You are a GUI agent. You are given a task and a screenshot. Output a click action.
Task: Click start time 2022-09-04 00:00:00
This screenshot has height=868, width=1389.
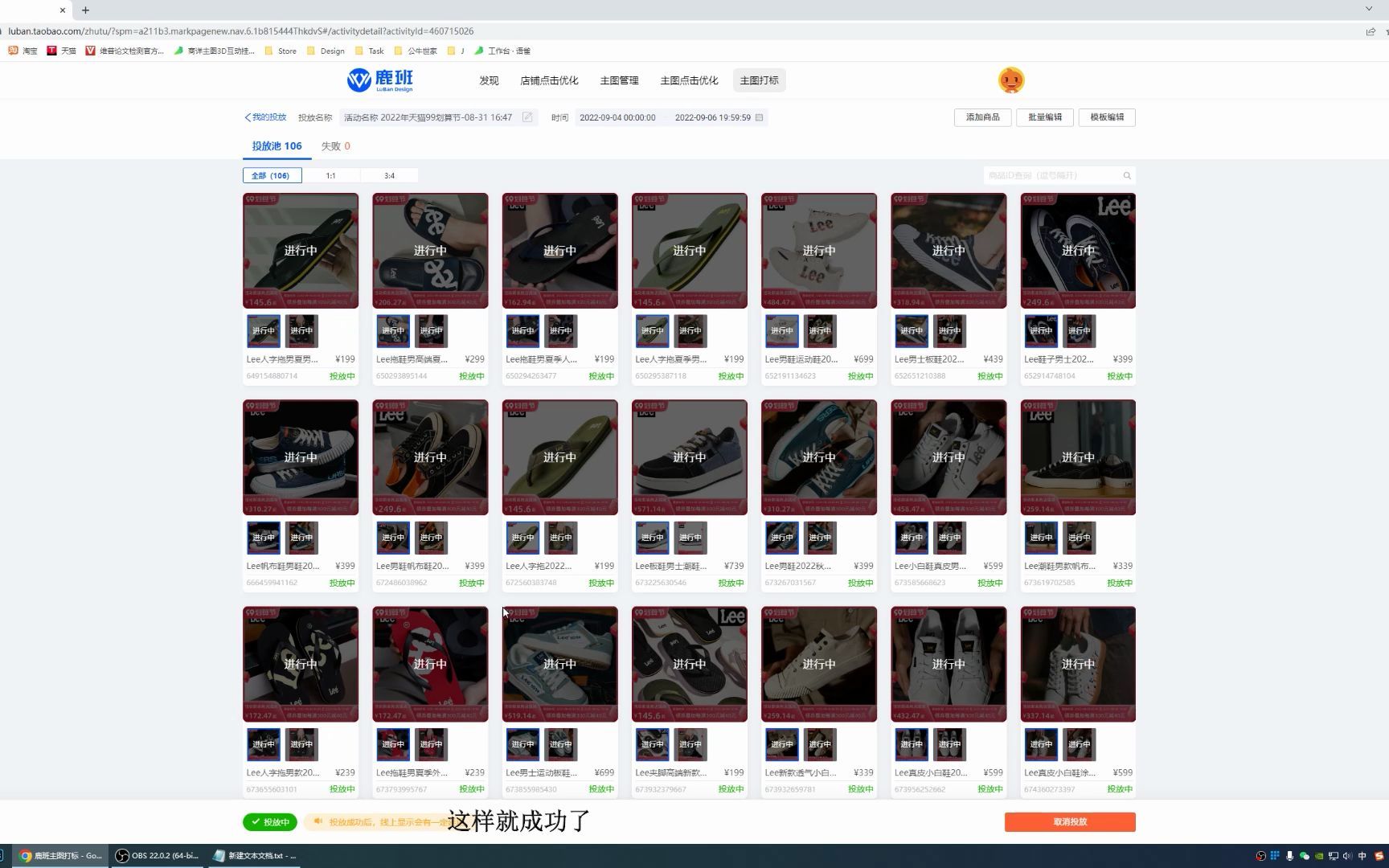click(x=617, y=117)
